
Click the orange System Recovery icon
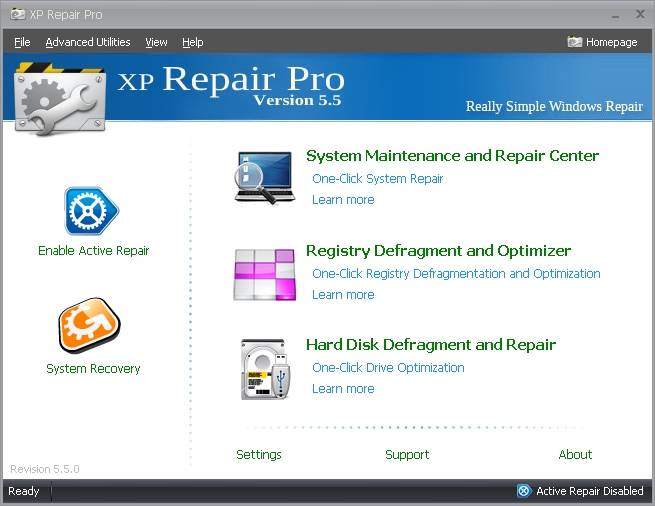click(90, 325)
